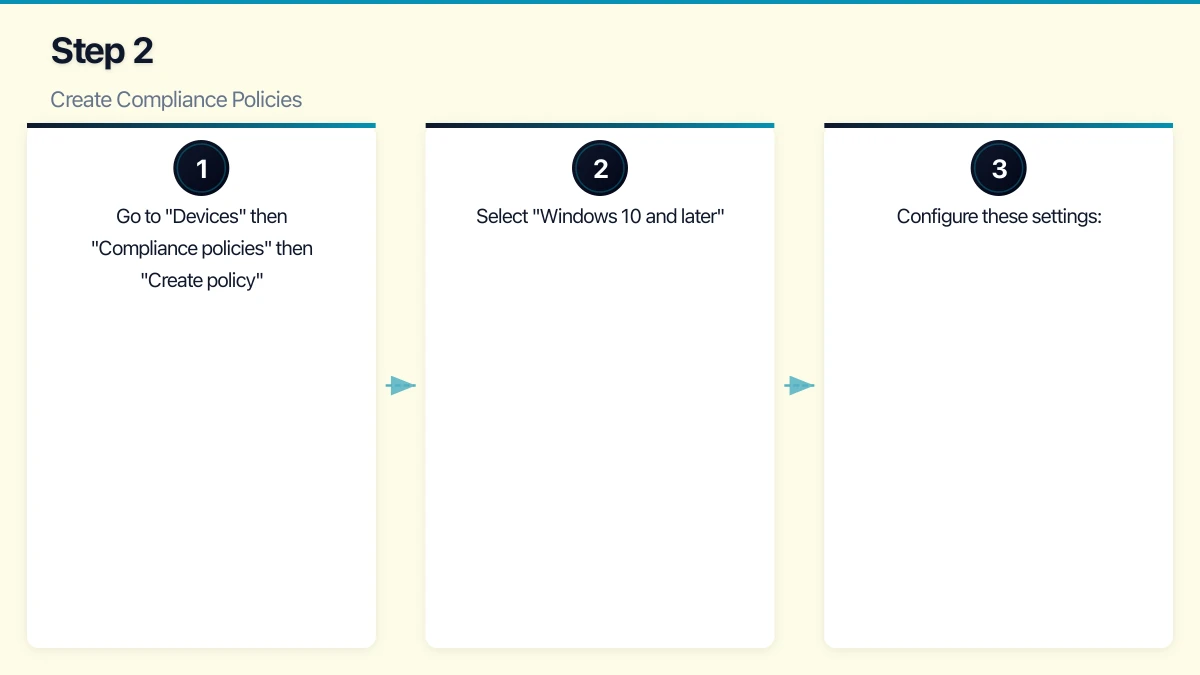Image resolution: width=1200 pixels, height=675 pixels.
Task: Click the arrow between steps 2 and 3
Action: [800, 385]
